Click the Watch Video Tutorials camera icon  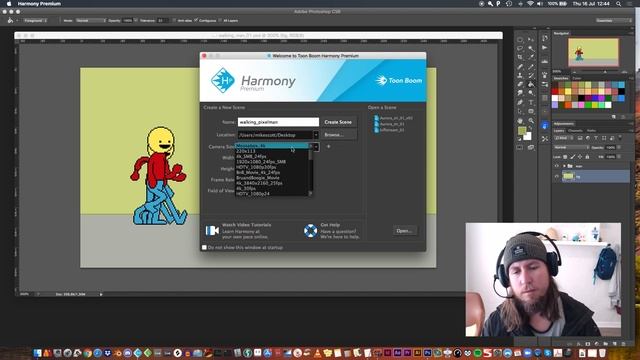click(212, 231)
